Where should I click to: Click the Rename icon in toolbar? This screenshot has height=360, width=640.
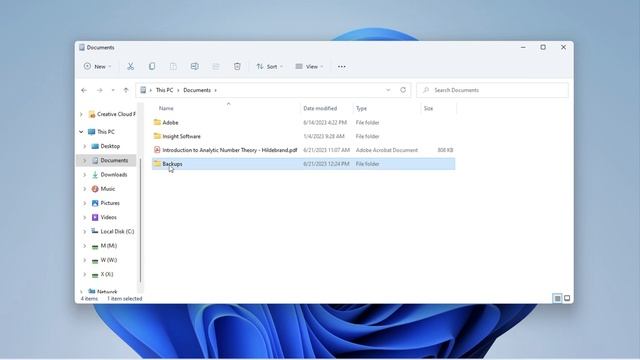195,67
